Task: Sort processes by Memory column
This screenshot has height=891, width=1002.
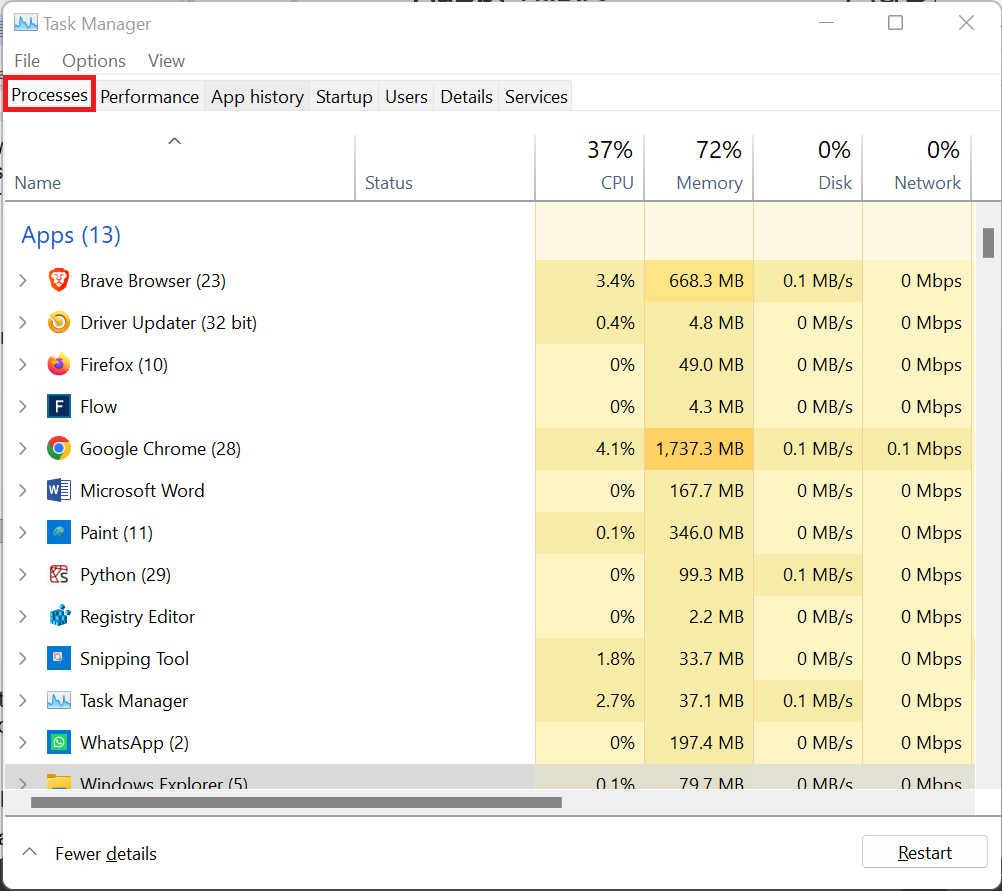Action: coord(698,167)
